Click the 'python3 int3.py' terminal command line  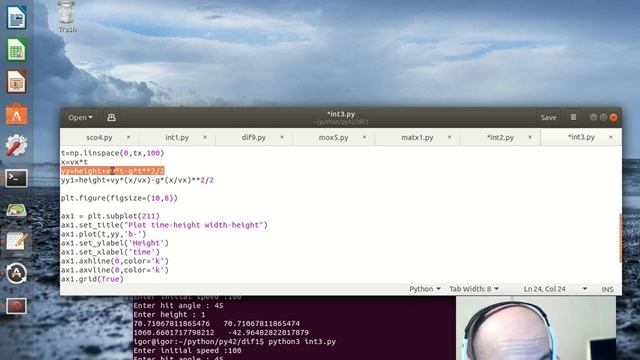tap(235, 342)
